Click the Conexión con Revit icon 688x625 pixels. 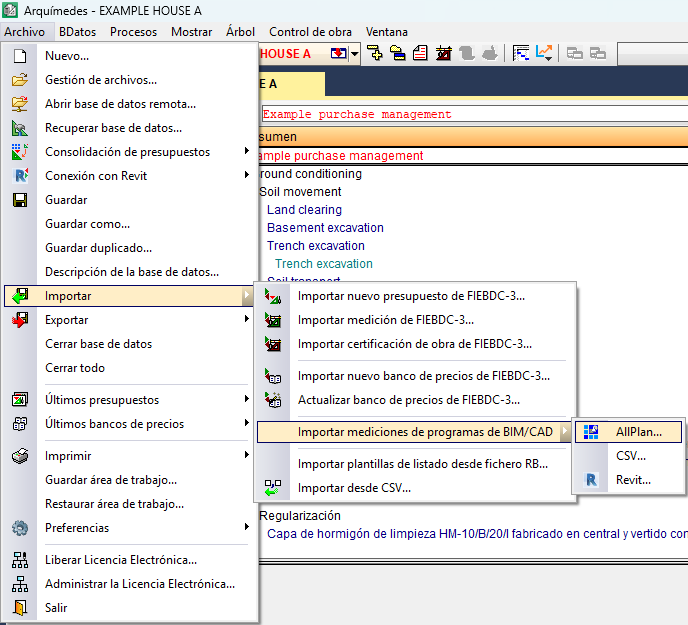coord(19,176)
